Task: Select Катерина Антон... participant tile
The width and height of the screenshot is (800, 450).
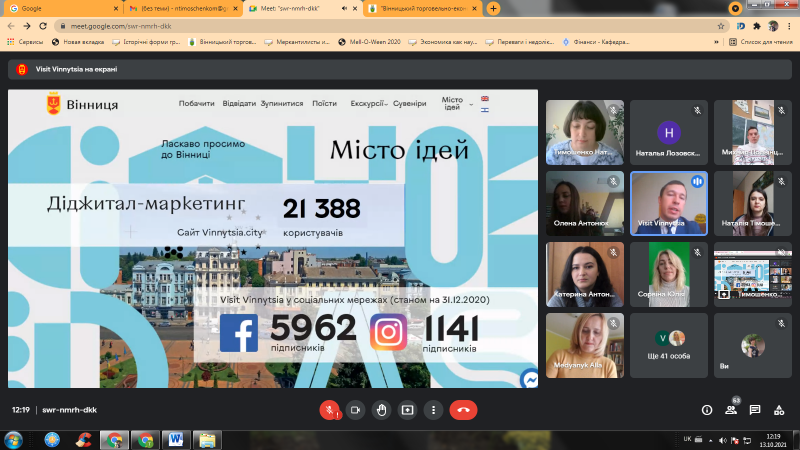Action: (585, 274)
